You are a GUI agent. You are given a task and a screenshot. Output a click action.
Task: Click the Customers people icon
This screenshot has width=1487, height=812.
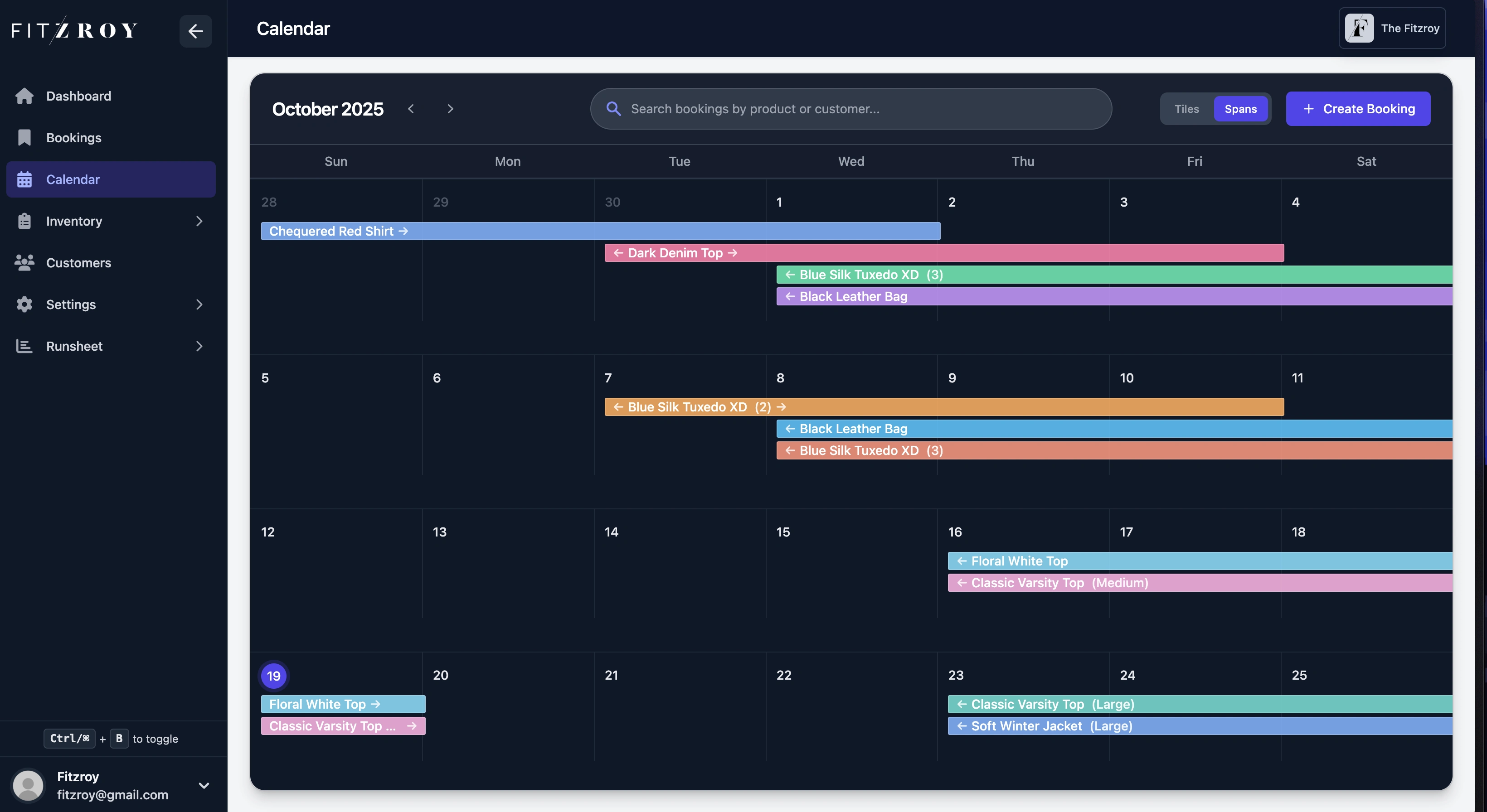24,263
